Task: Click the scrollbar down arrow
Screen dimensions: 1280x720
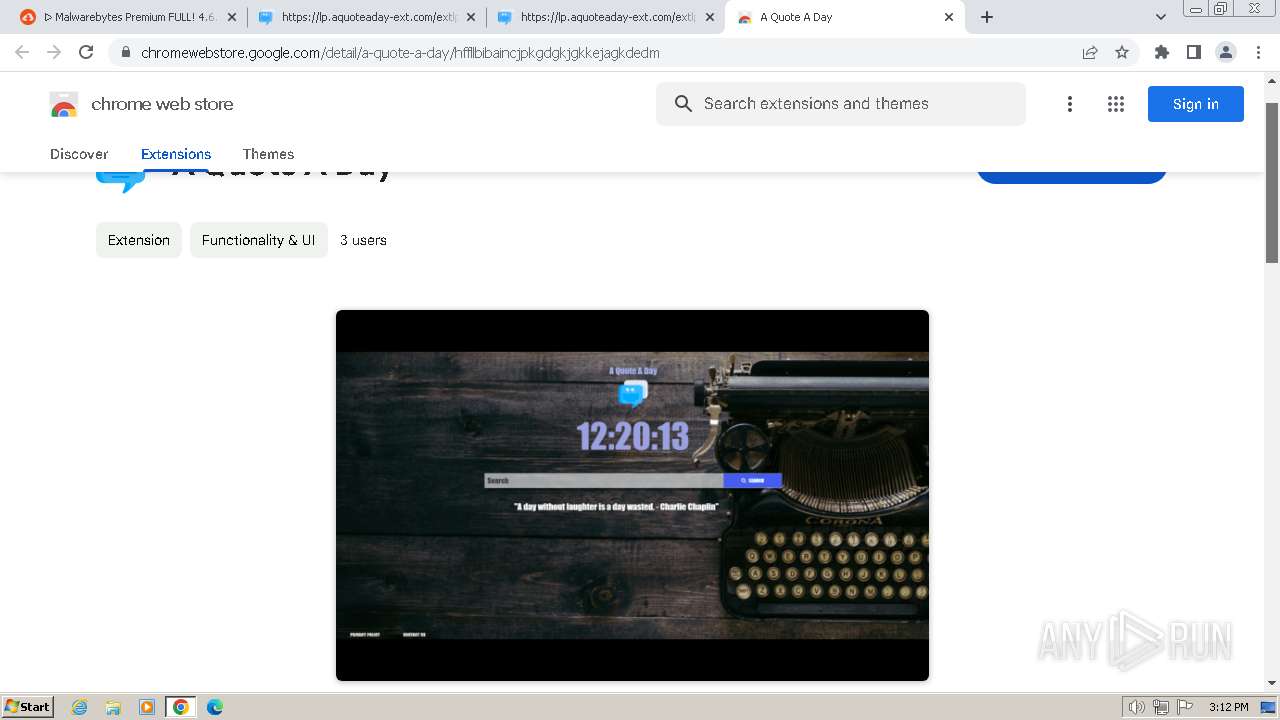Action: [1272, 683]
